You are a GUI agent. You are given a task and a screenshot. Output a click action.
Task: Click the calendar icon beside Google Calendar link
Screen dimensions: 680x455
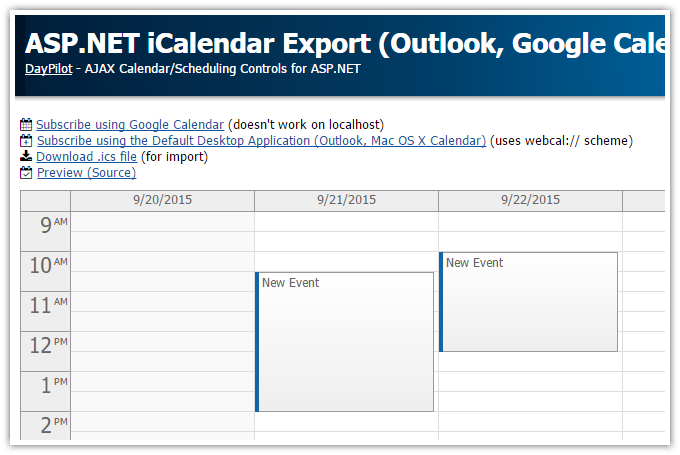pyautogui.click(x=26, y=125)
